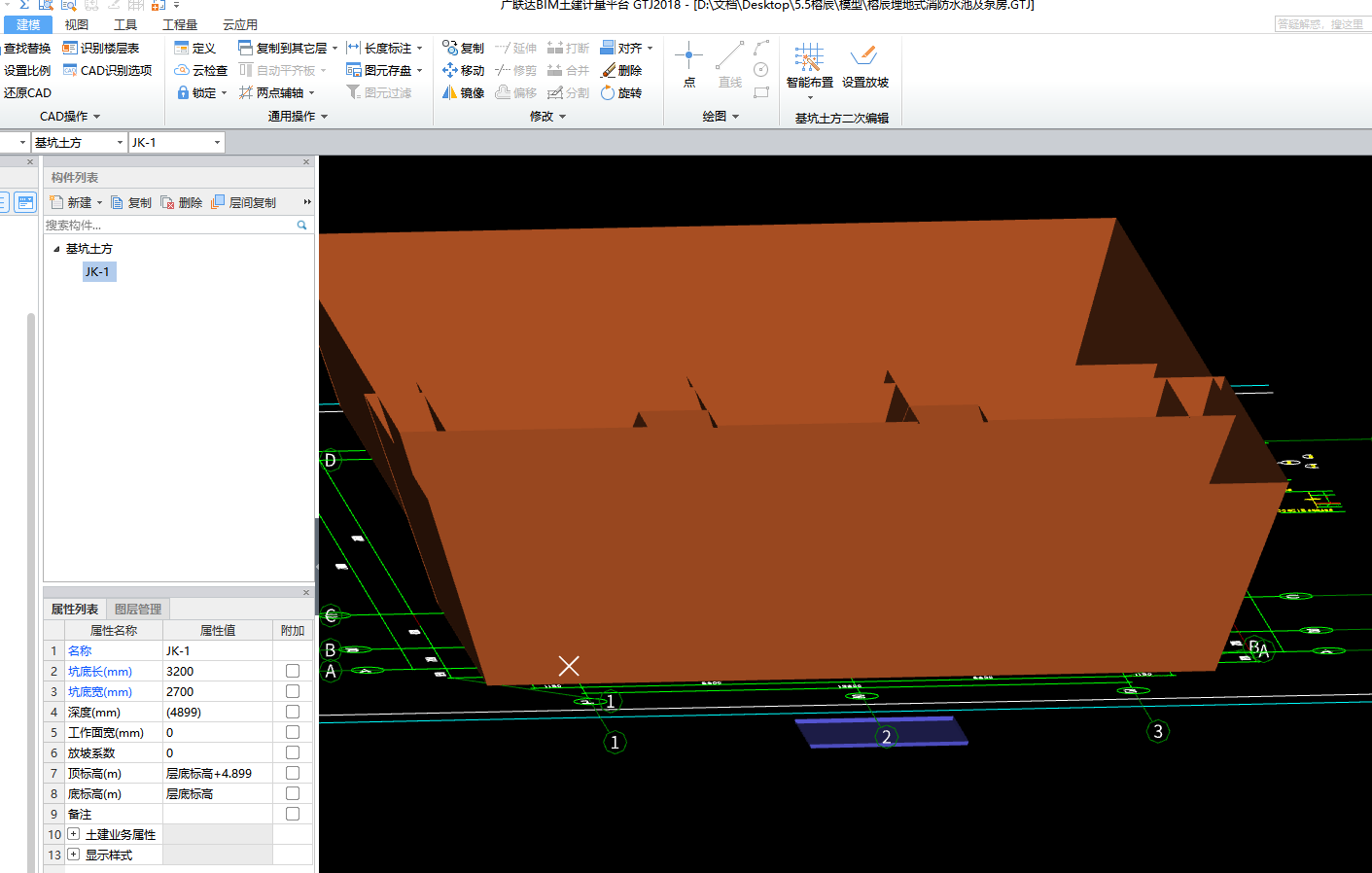Expand the 修改 group dropdown
This screenshot has height=873, width=1372.
(562, 117)
